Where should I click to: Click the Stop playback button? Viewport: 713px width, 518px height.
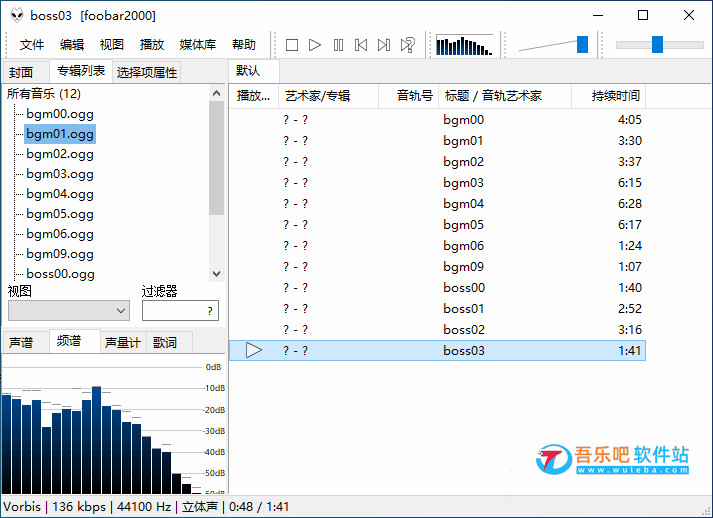click(x=291, y=45)
